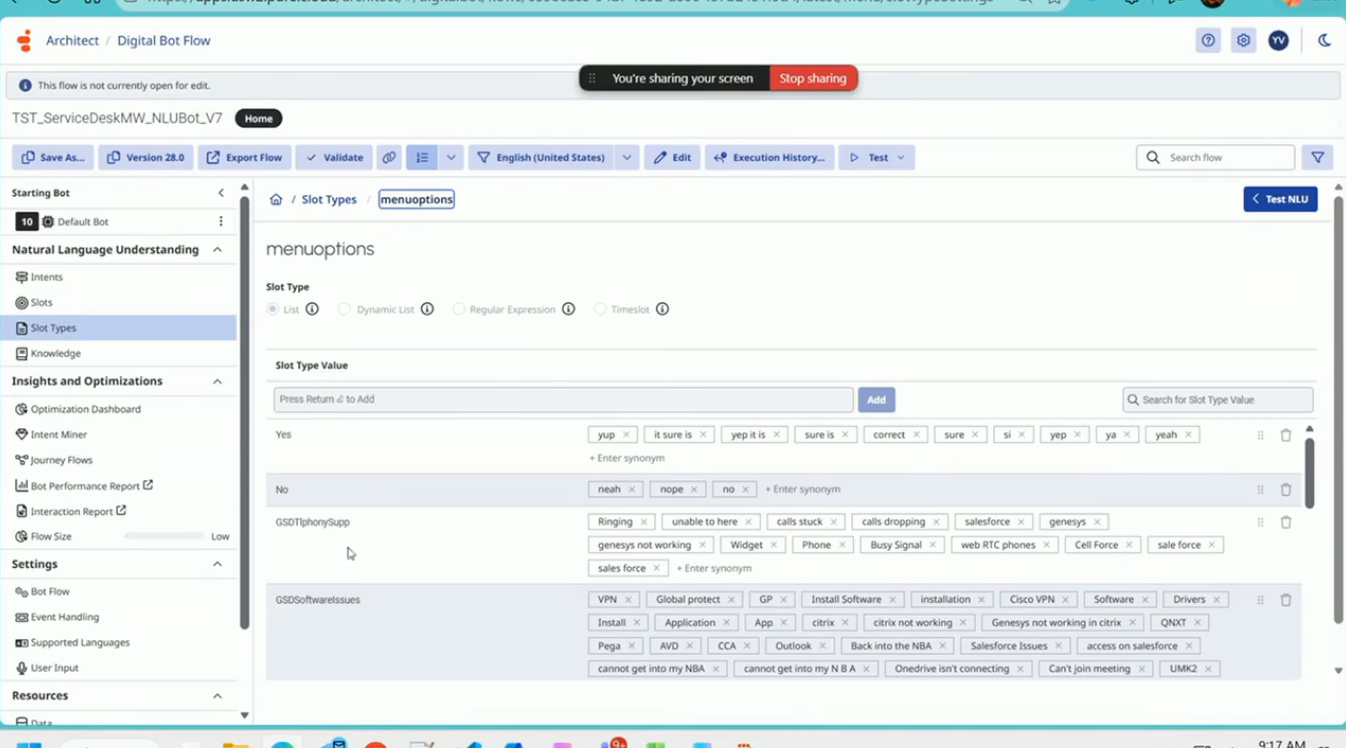Click Save As button
The image size is (1346, 748).
point(52,158)
